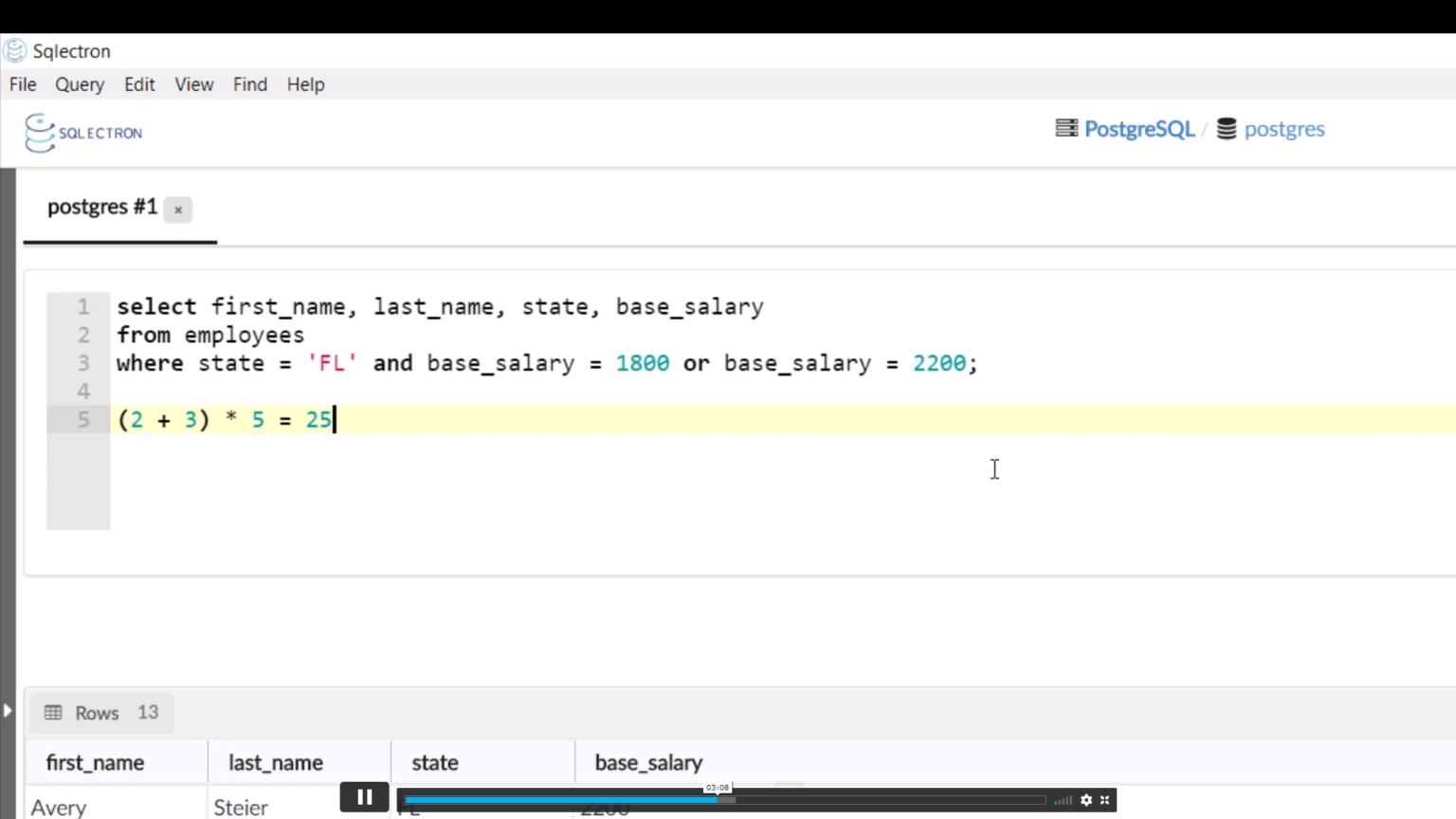Viewport: 1456px width, 819px height.
Task: Expand the collapsed left sidebar arrow
Action: pos(8,710)
